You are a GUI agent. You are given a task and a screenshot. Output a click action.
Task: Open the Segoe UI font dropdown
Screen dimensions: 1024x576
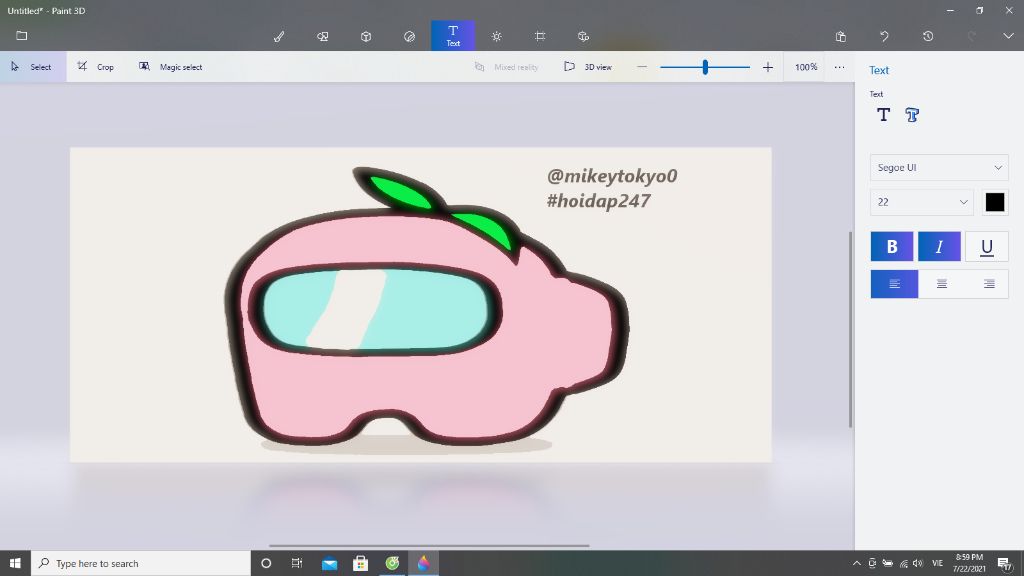939,168
